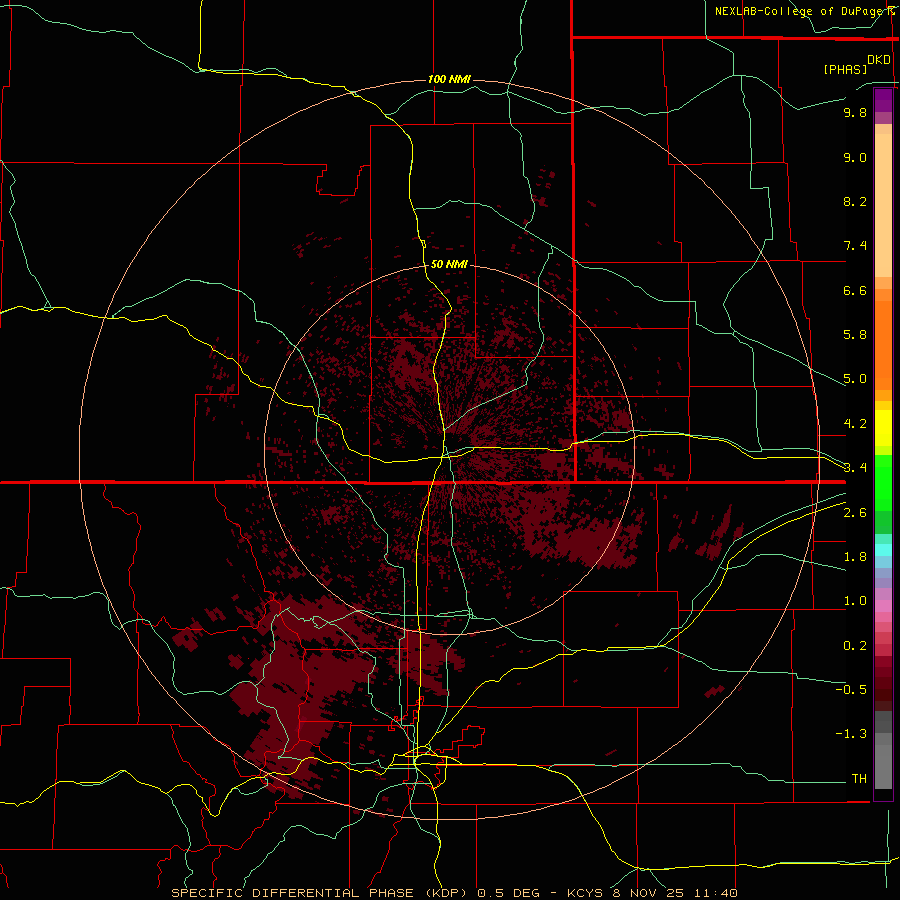Click the KCYS station identifier in caption
The height and width of the screenshot is (900, 900).
coord(584,893)
